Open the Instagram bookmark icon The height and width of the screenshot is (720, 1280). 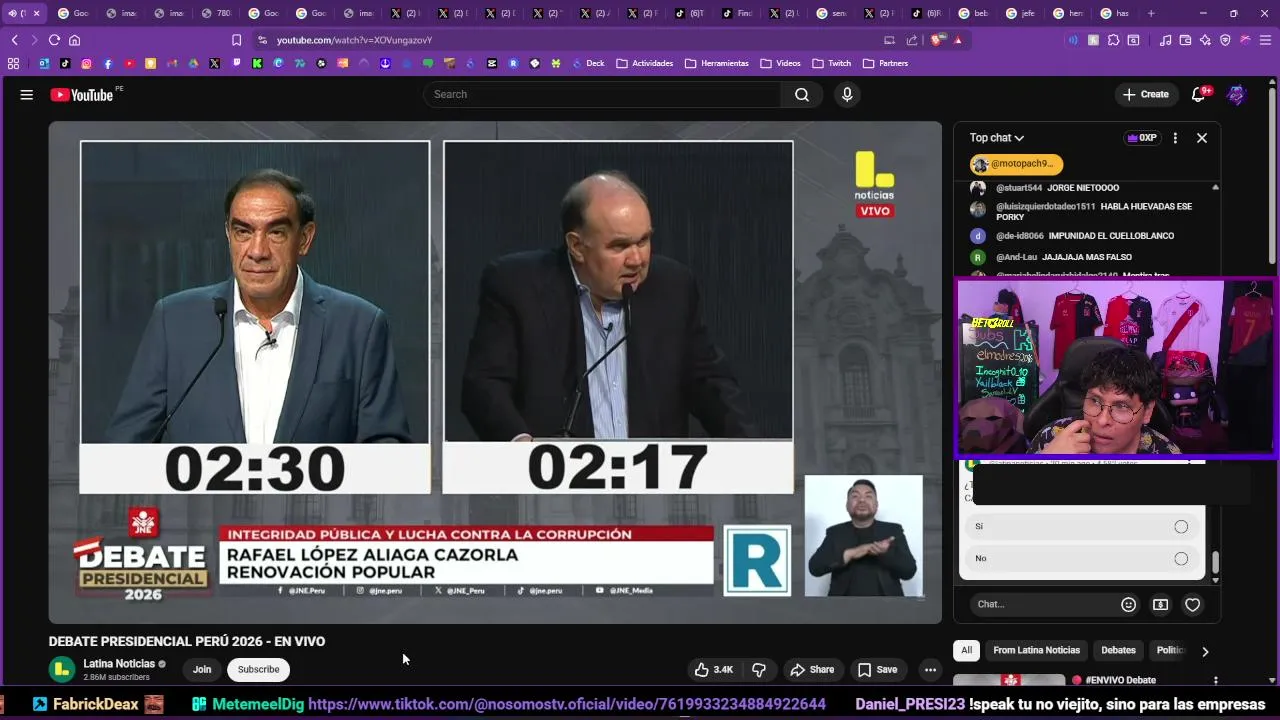[86, 63]
